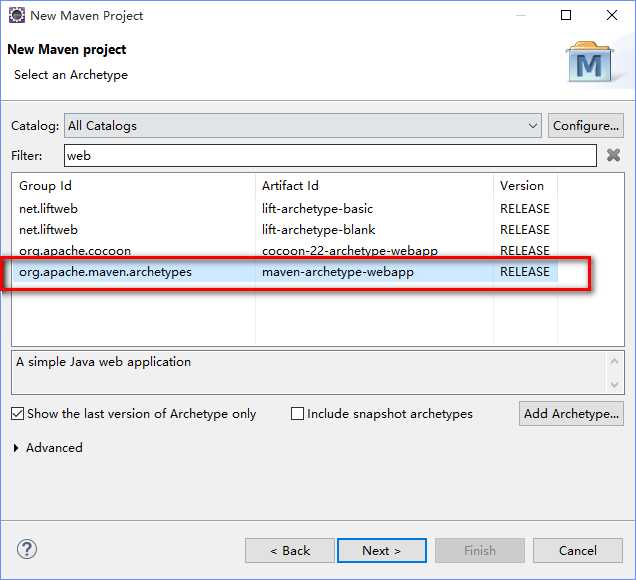Expand the Advanced section
Screen dimensions: 636x580
(16, 448)
